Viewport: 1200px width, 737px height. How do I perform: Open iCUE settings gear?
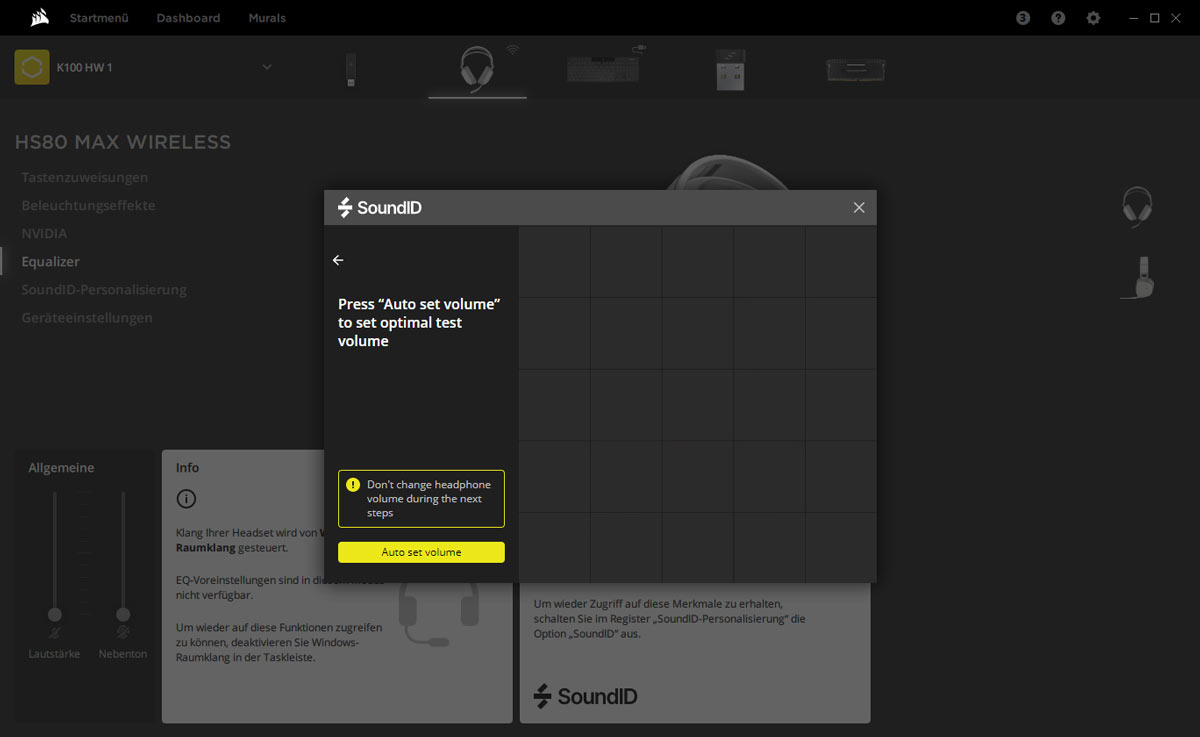[1094, 18]
